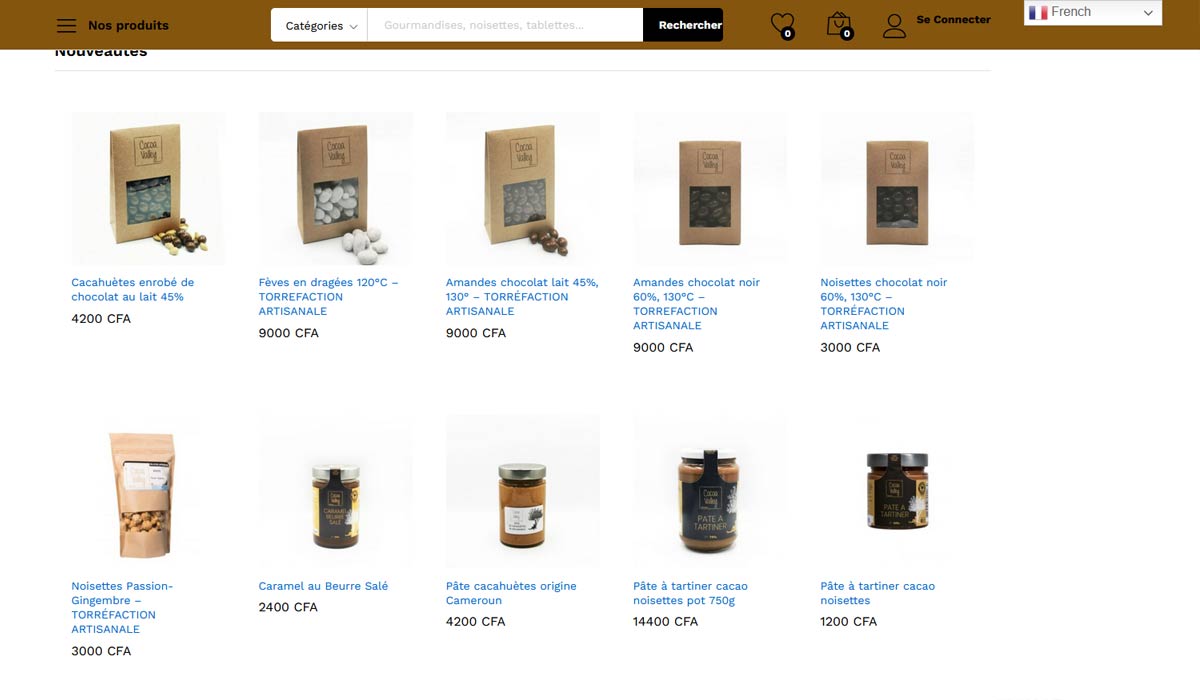Open the hamburger menu icon

66,26
